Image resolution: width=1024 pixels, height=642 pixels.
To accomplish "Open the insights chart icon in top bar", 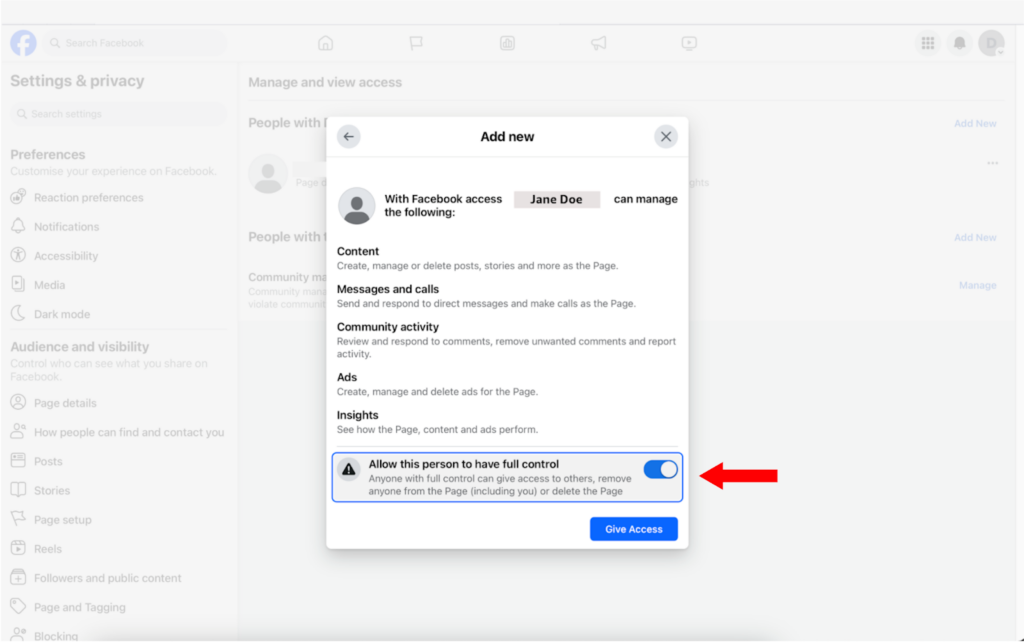I will 507,43.
